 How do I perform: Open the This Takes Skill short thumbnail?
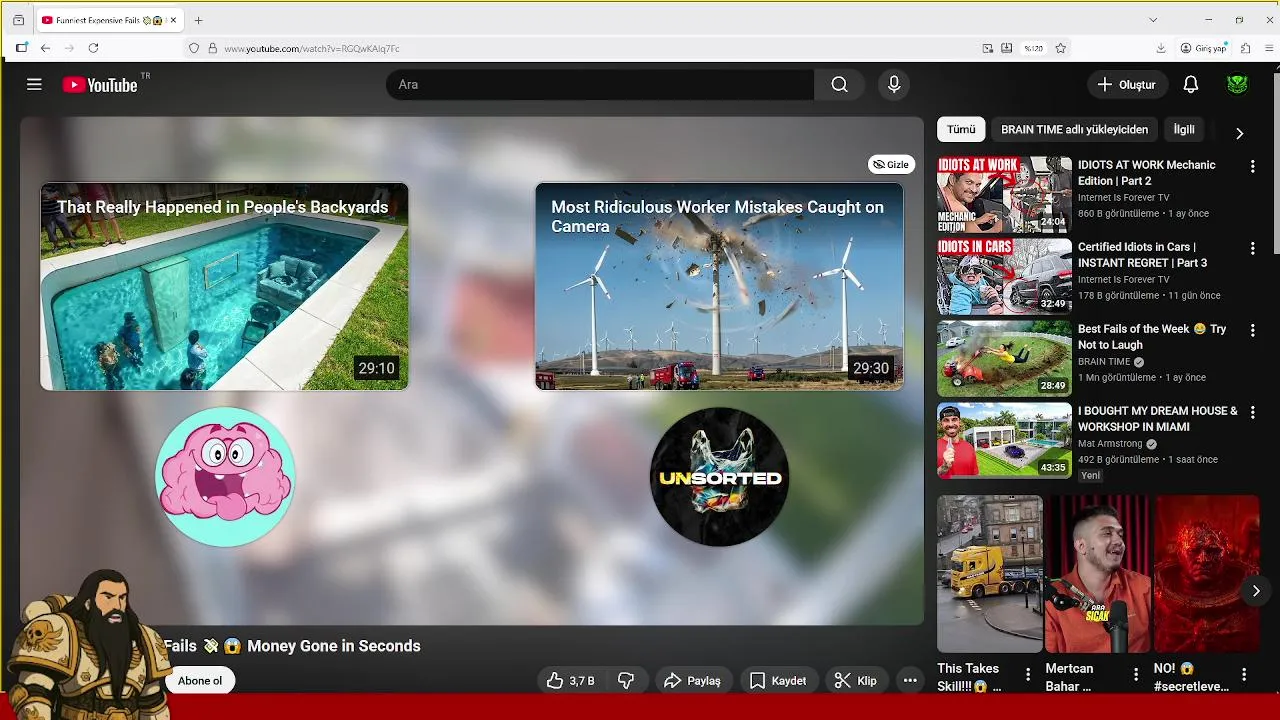coord(989,574)
